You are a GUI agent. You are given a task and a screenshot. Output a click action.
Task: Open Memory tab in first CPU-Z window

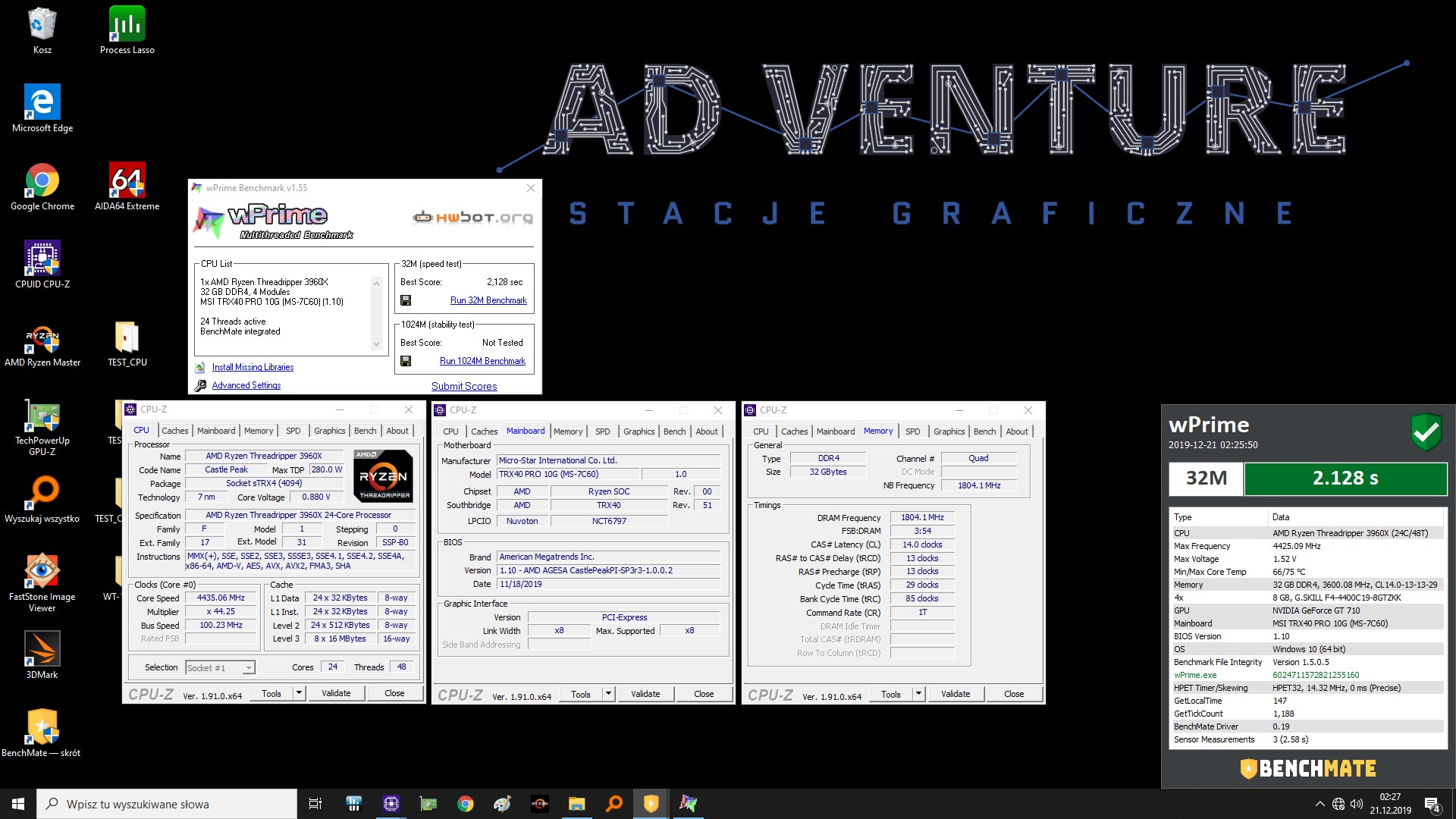tap(258, 431)
